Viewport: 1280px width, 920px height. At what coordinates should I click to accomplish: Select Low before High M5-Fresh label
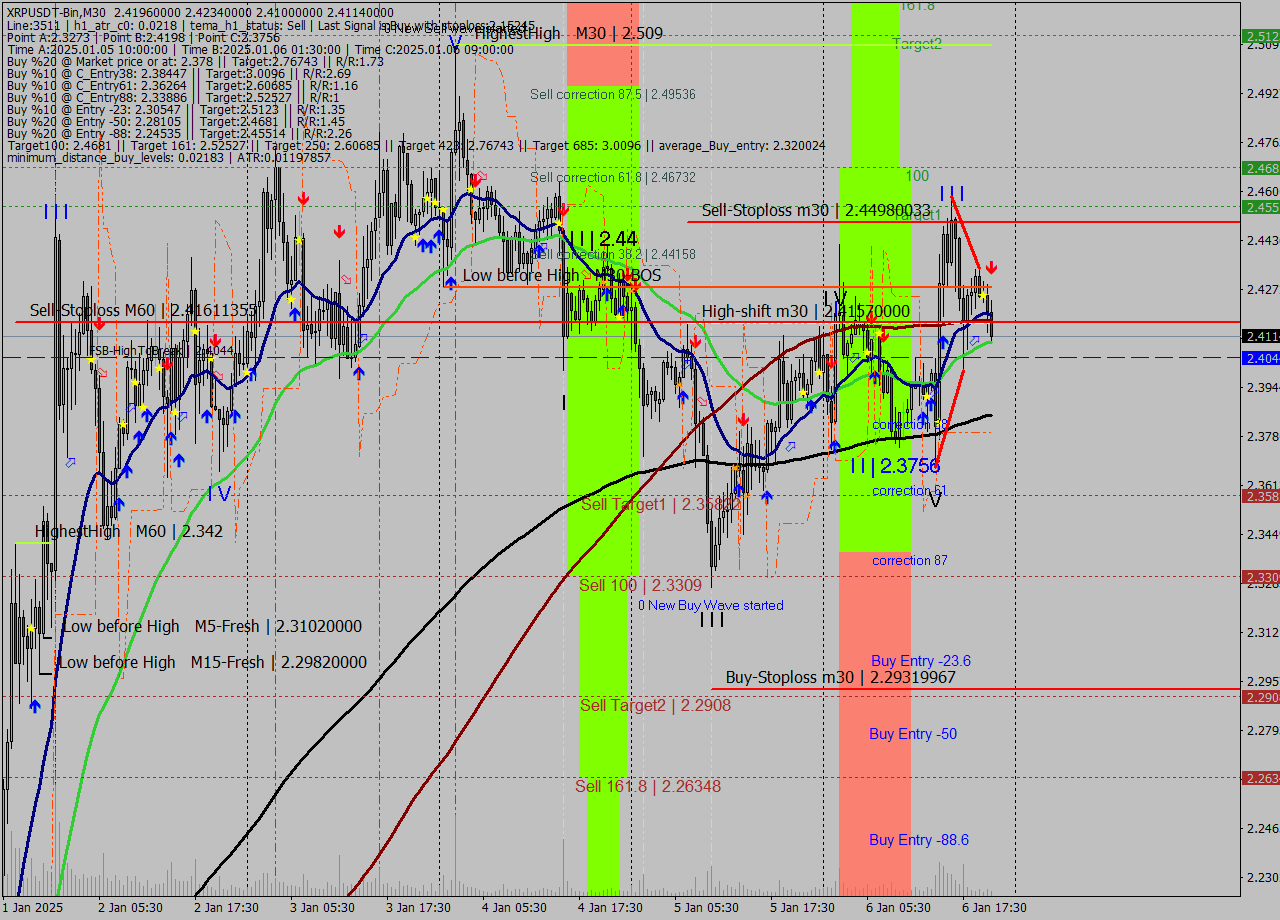point(212,626)
